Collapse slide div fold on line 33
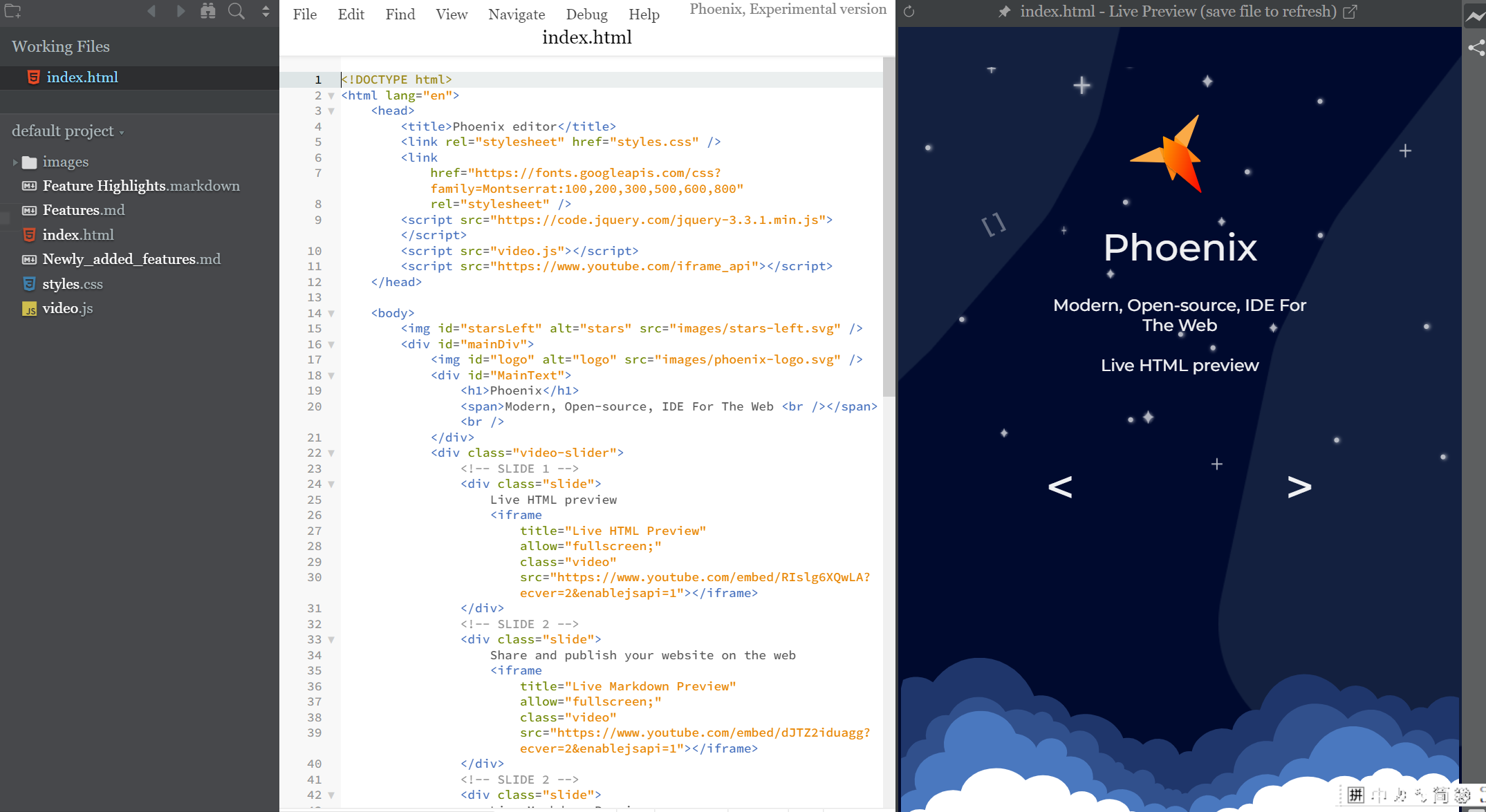The width and height of the screenshot is (1486, 812). coord(331,640)
